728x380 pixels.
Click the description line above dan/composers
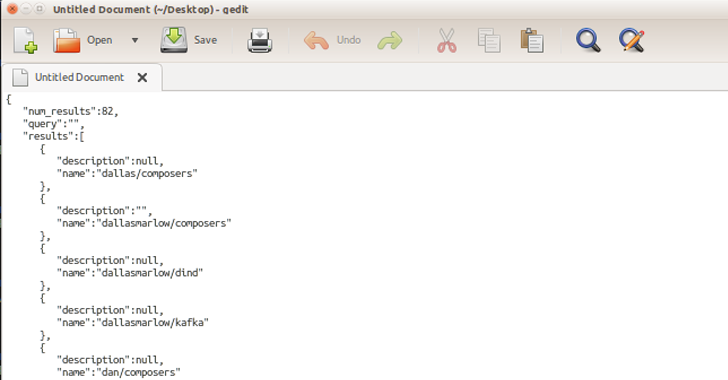pyautogui.click(x=110, y=360)
